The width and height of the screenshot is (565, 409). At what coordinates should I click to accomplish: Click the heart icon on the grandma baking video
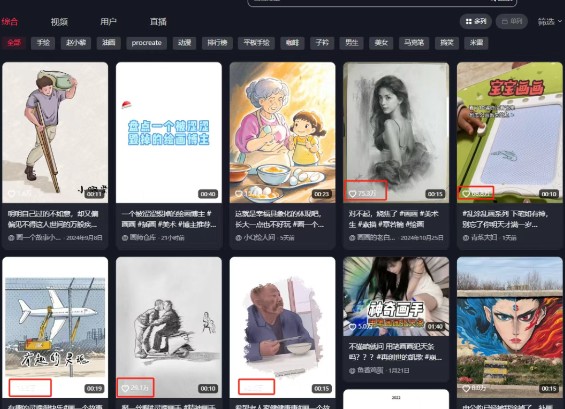click(239, 194)
